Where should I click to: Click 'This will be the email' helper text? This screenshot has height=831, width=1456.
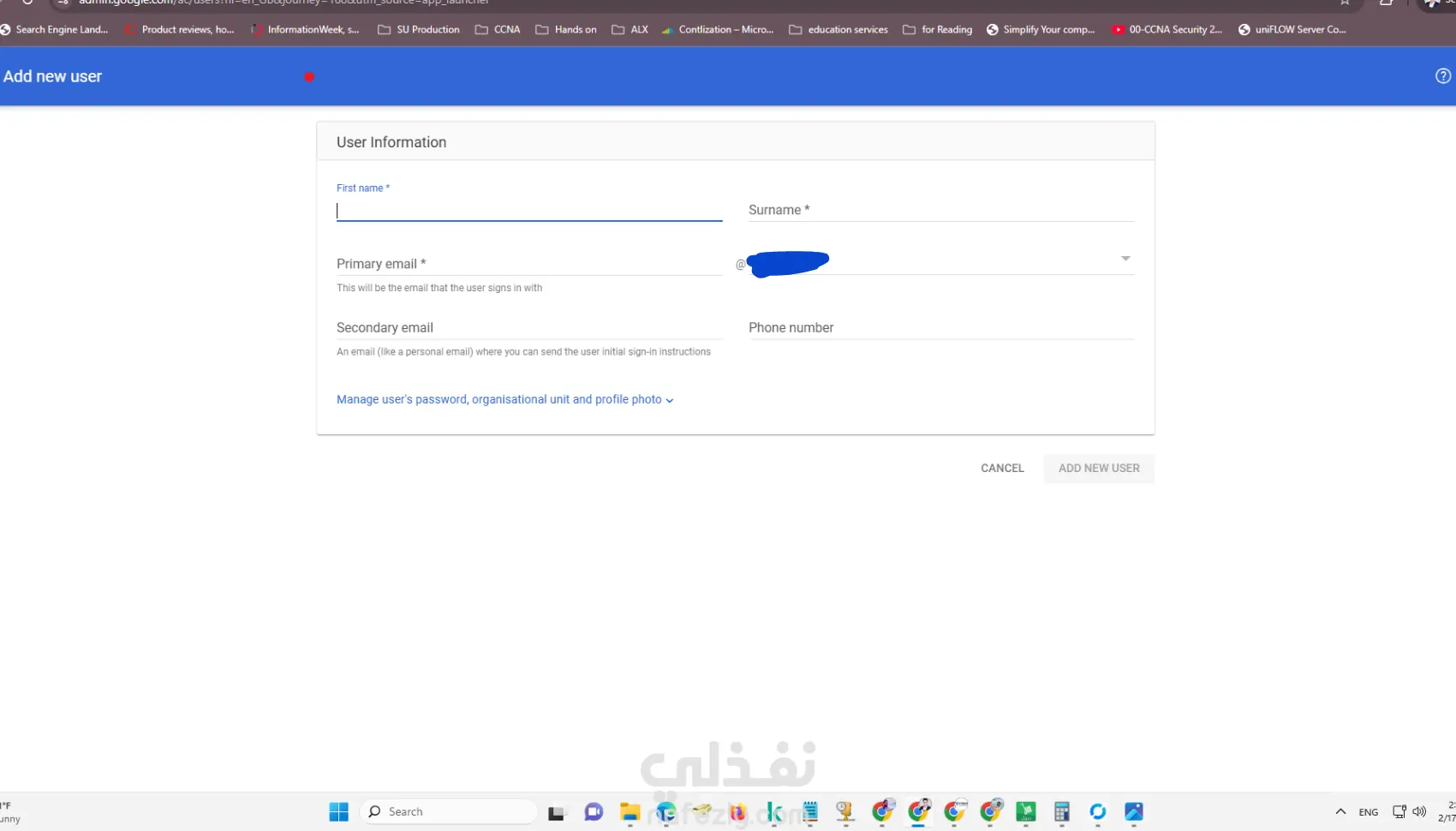(439, 288)
